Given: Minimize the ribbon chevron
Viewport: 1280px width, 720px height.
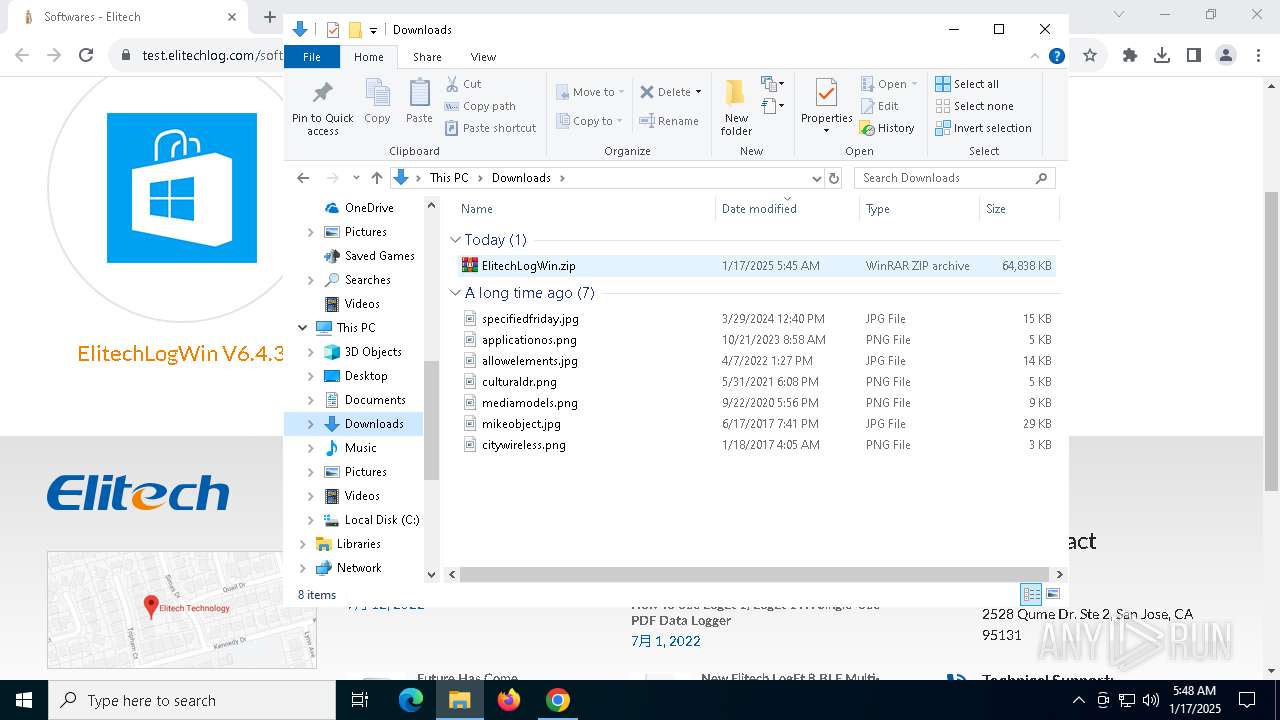Looking at the screenshot, I should 1035,57.
